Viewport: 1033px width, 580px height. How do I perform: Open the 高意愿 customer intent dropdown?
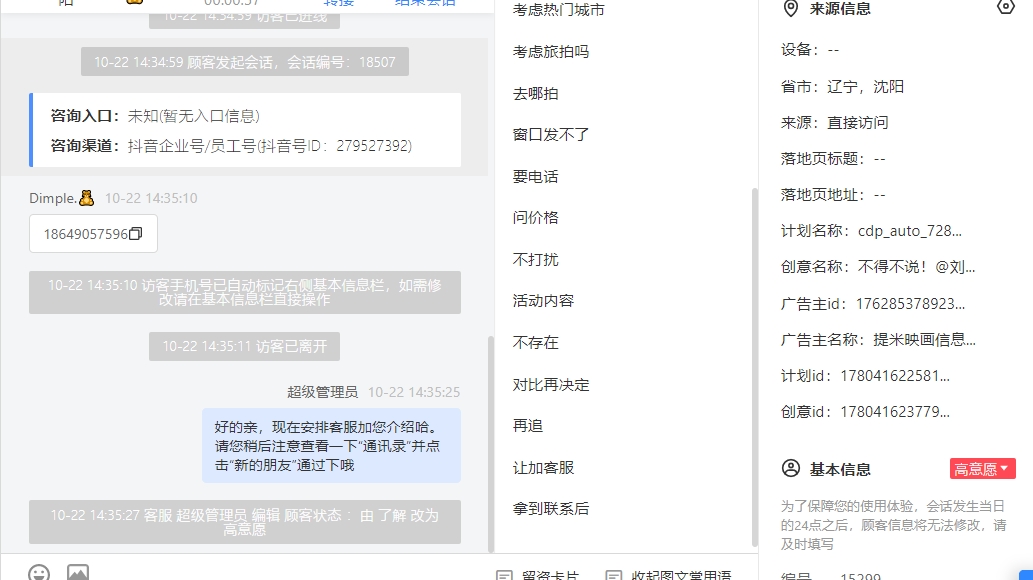982,469
